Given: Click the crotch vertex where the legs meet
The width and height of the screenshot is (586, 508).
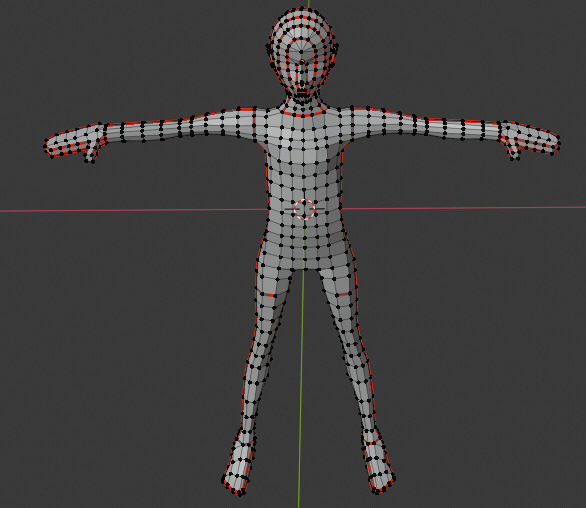Looking at the screenshot, I should coord(303,268).
